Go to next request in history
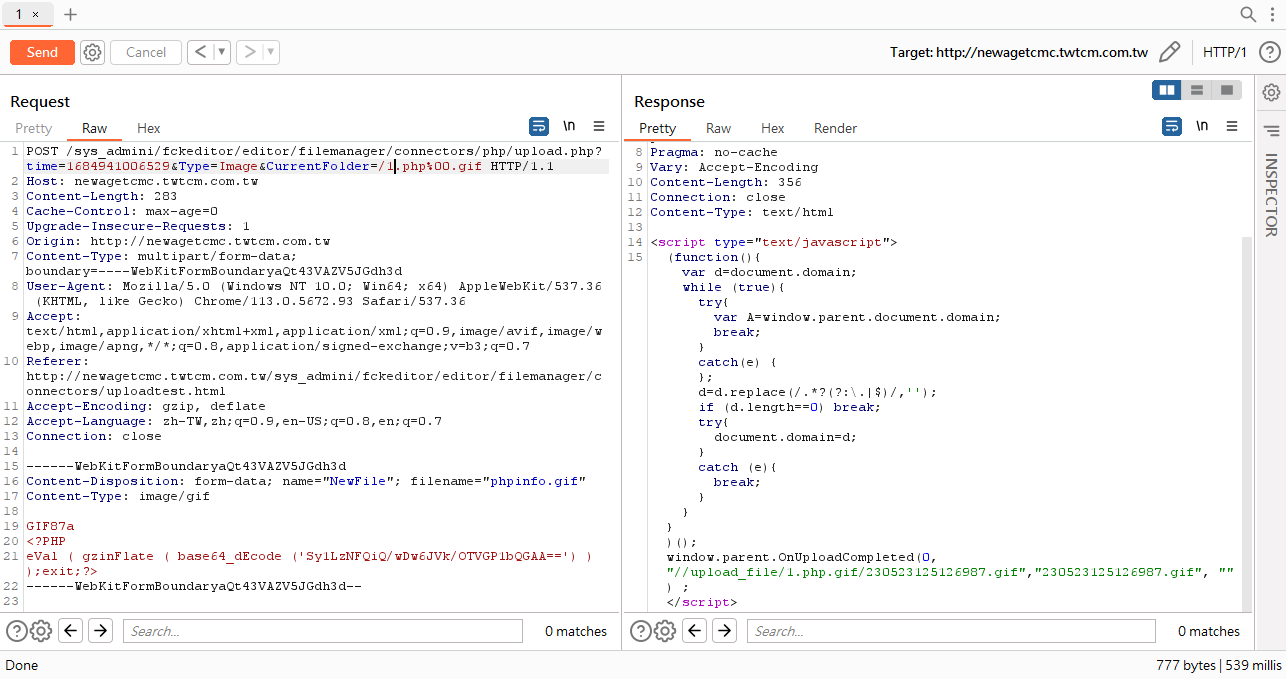Screen dimensions: 1286x679 (249, 52)
